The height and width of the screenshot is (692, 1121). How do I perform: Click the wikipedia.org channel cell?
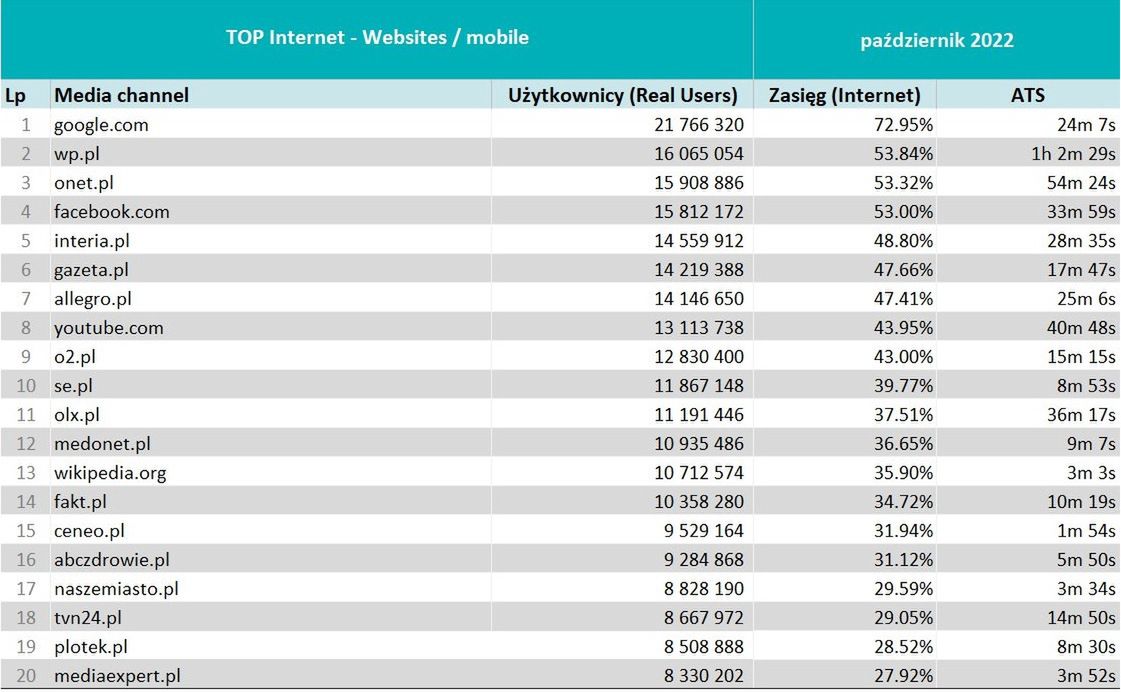pos(110,473)
